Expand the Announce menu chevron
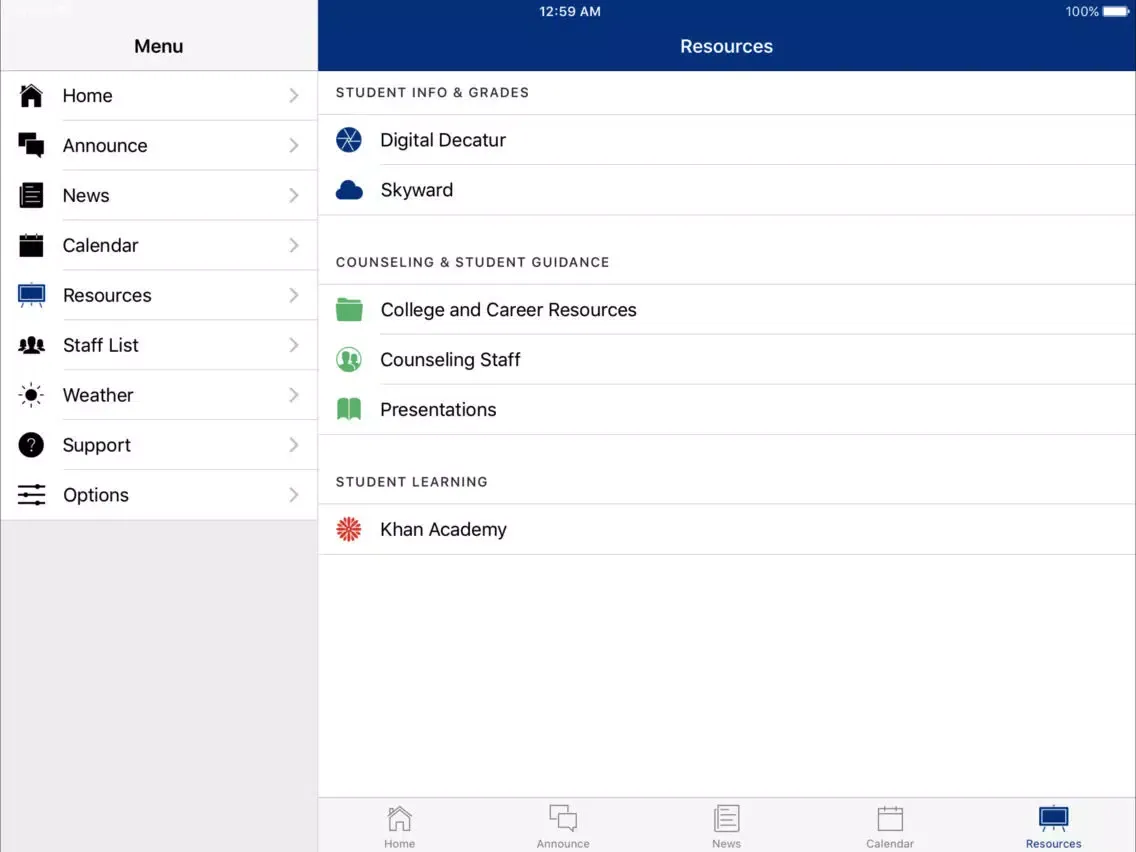This screenshot has width=1136, height=852. click(293, 146)
